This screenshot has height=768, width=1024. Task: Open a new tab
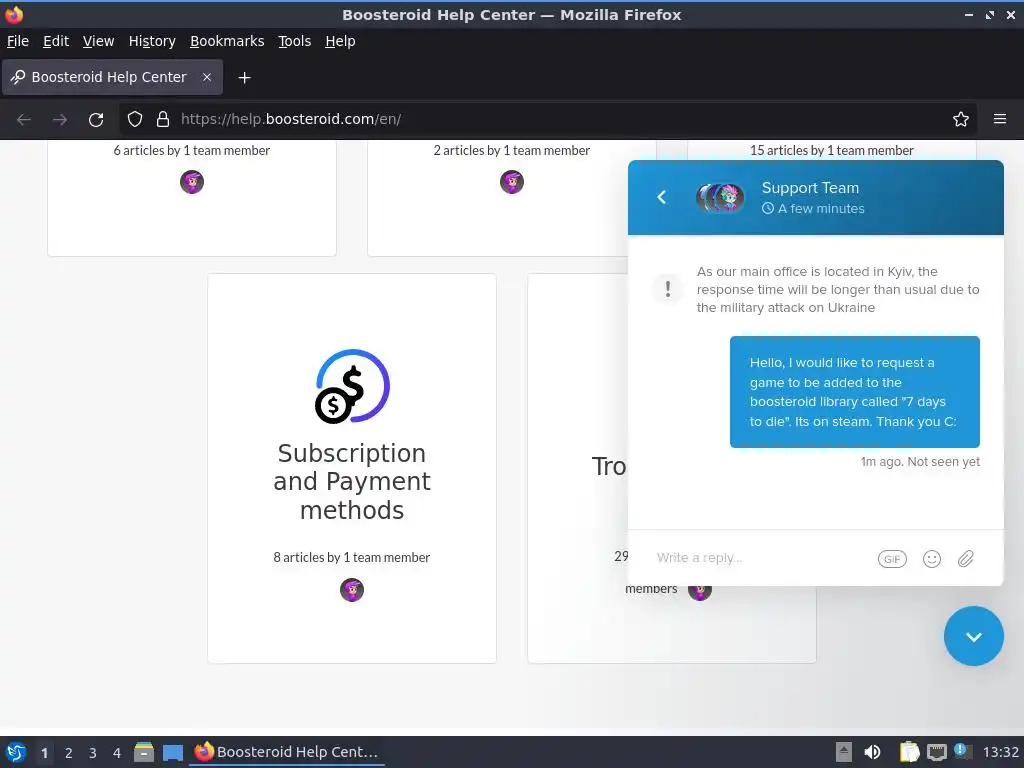(x=244, y=78)
